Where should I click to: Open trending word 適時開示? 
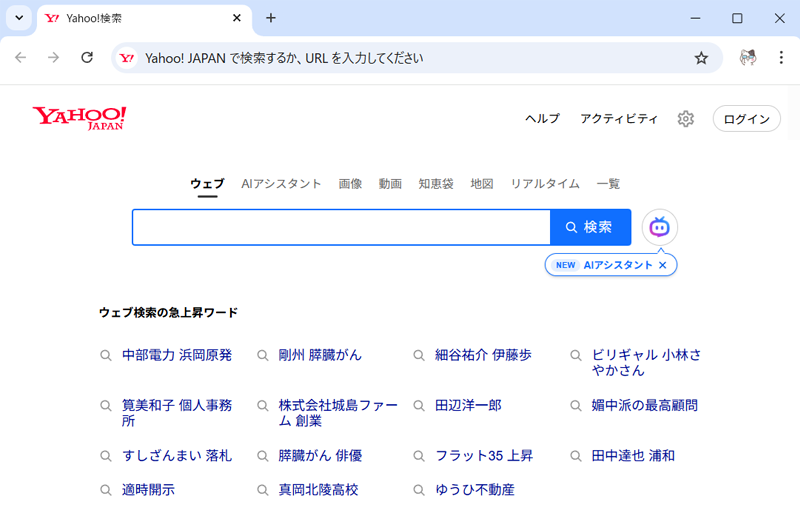(148, 490)
